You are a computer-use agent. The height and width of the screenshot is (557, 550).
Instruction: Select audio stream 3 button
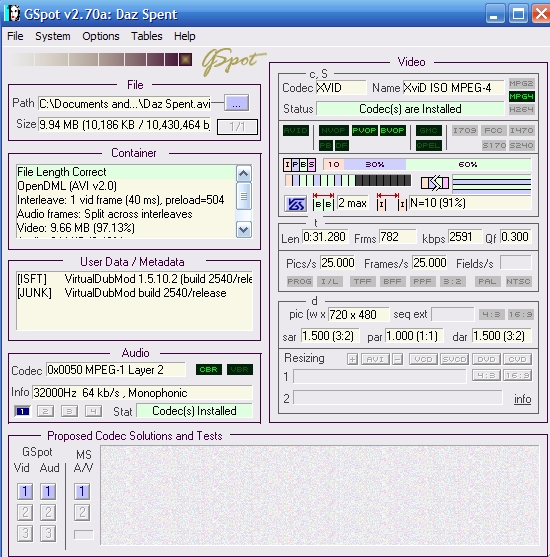pyautogui.click(x=69, y=411)
